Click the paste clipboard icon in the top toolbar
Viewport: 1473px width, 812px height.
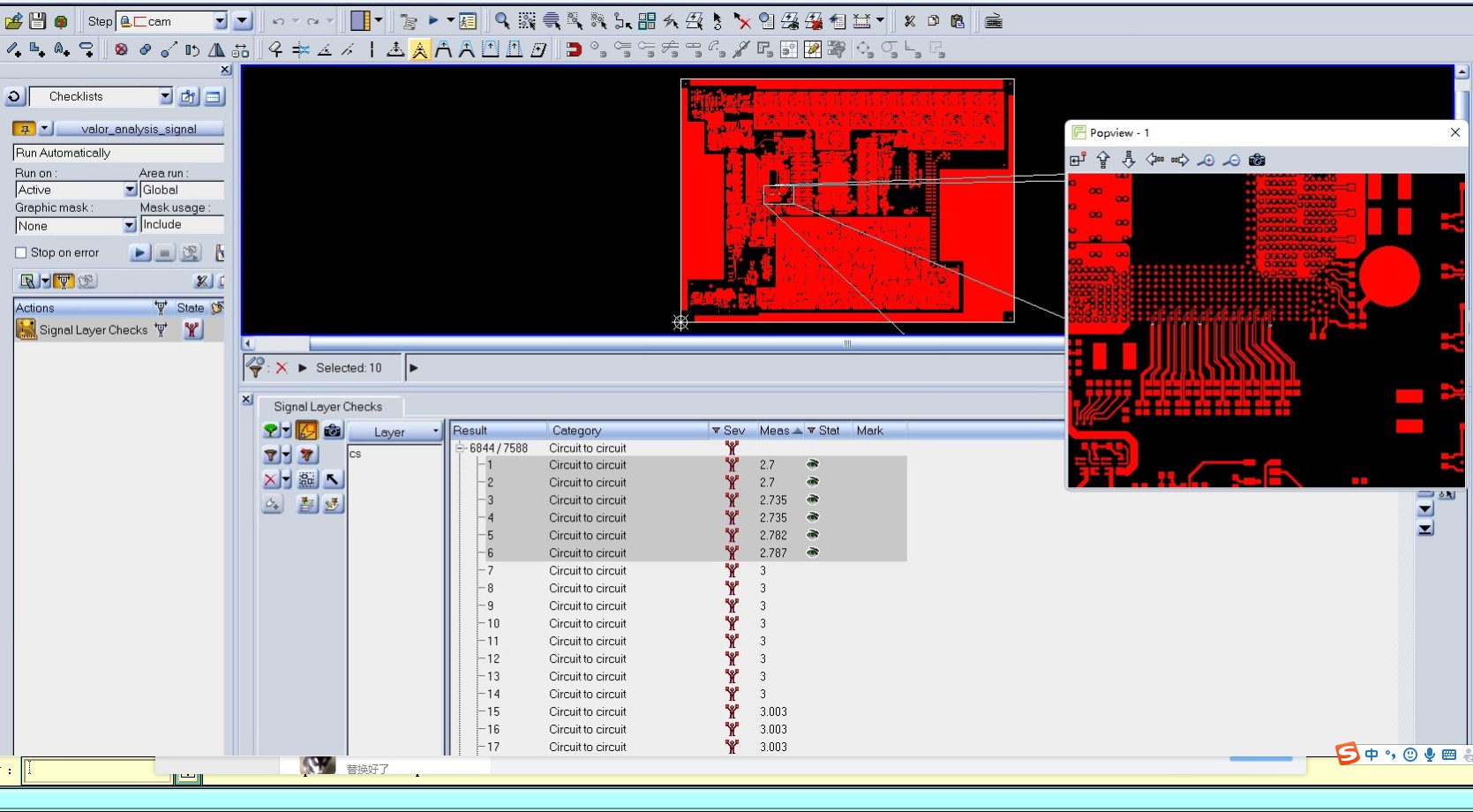pos(958,21)
